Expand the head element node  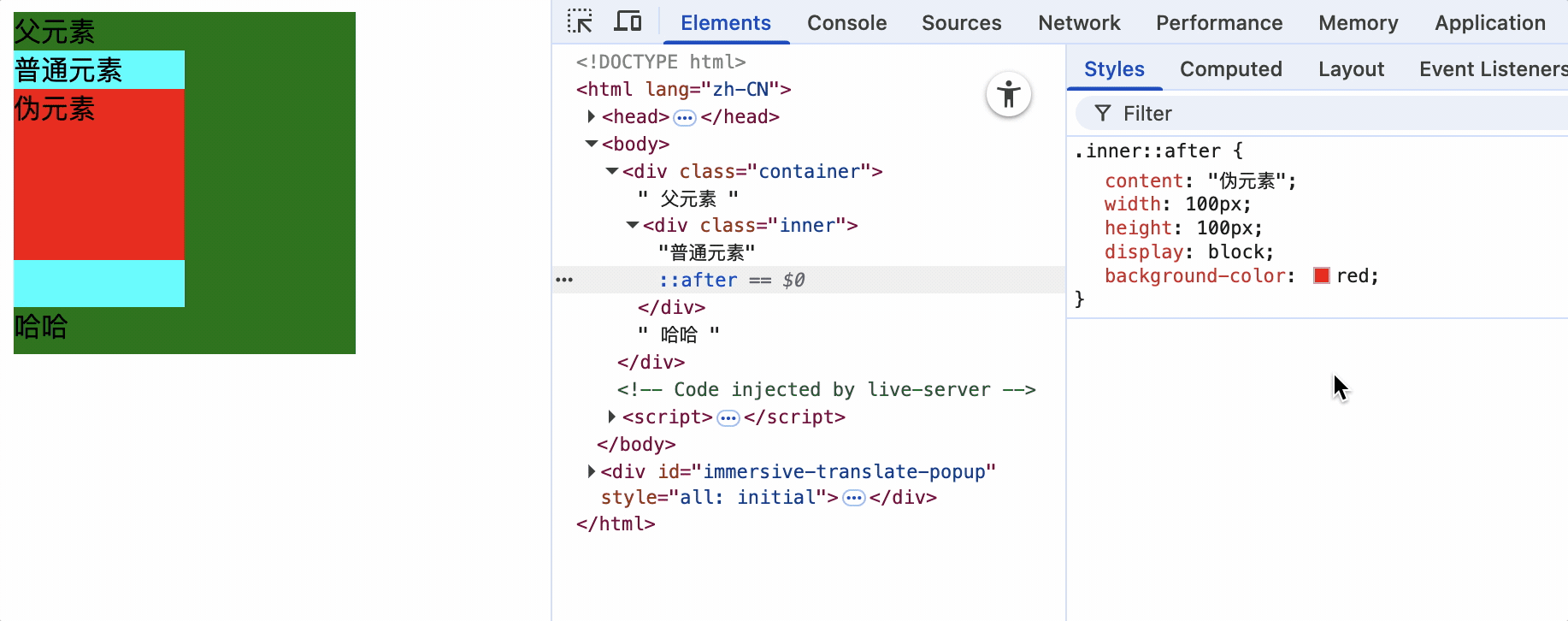click(x=591, y=116)
